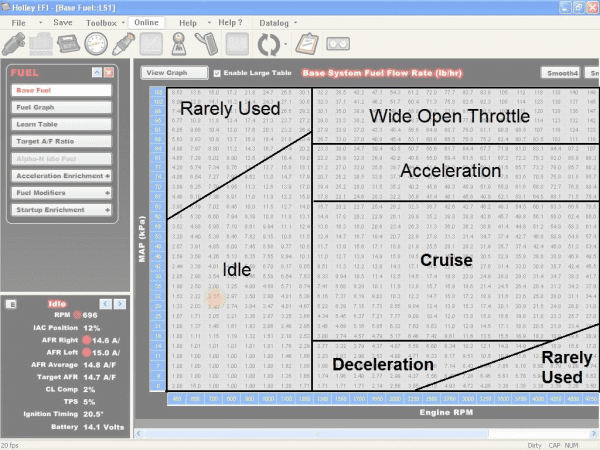Image resolution: width=600 pixels, height=450 pixels.
Task: Open the fuel injector toolbar icon
Action: [13, 44]
